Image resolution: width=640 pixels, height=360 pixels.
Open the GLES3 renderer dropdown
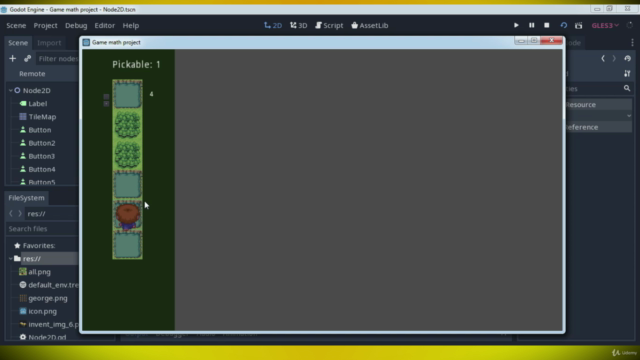coord(605,25)
